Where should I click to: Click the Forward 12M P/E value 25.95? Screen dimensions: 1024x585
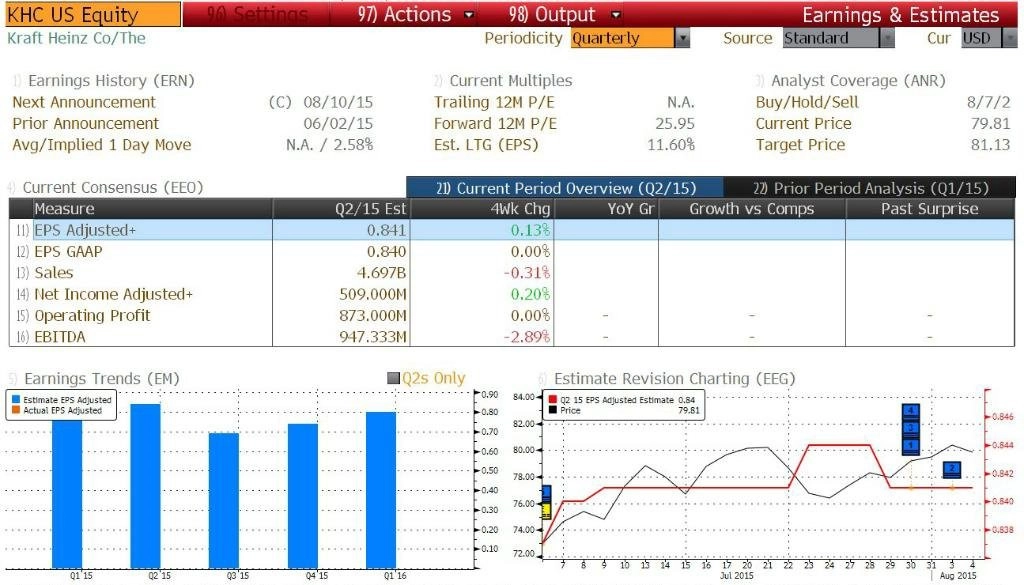(x=675, y=124)
